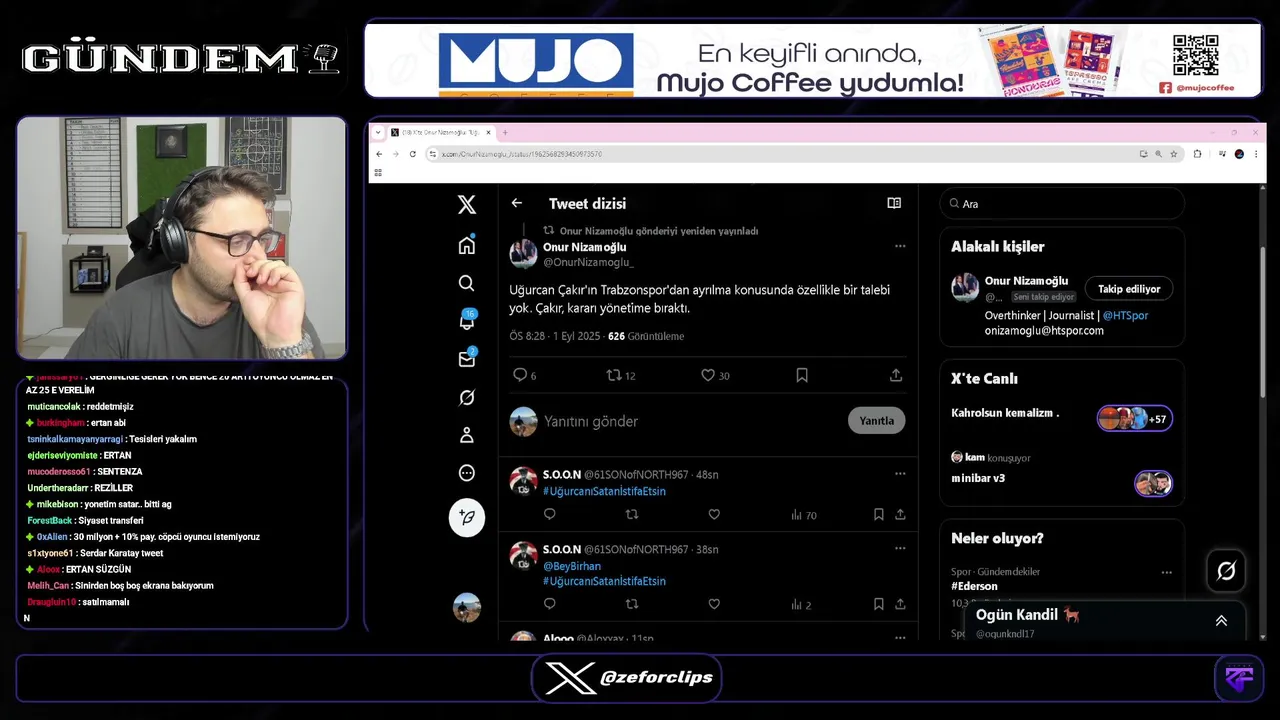Image resolution: width=1280 pixels, height=720 pixels.
Task: Open the @BeyBirhan mention link
Action: [572, 566]
